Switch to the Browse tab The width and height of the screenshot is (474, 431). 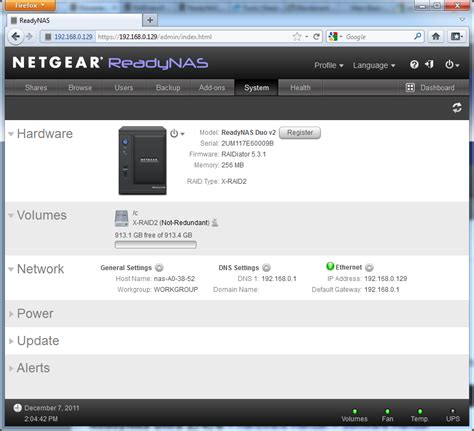point(80,88)
